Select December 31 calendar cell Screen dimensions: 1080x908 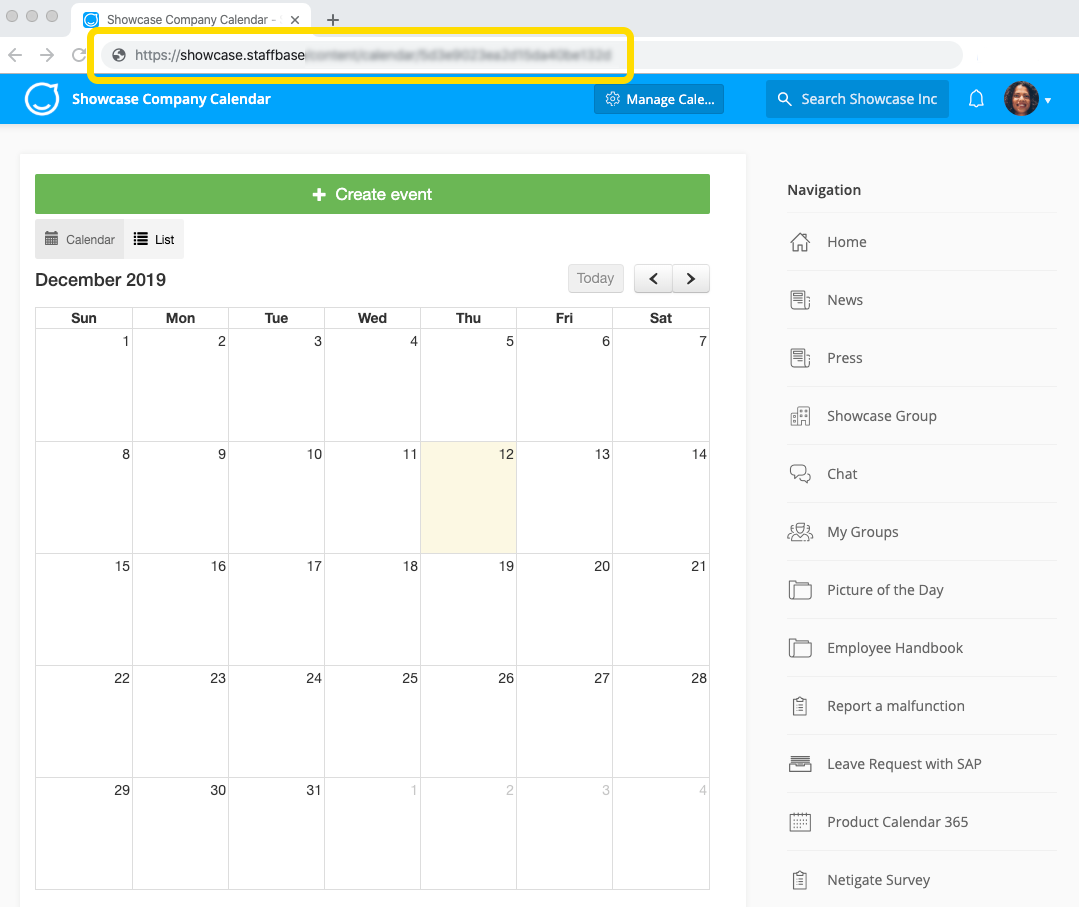pyautogui.click(x=276, y=834)
